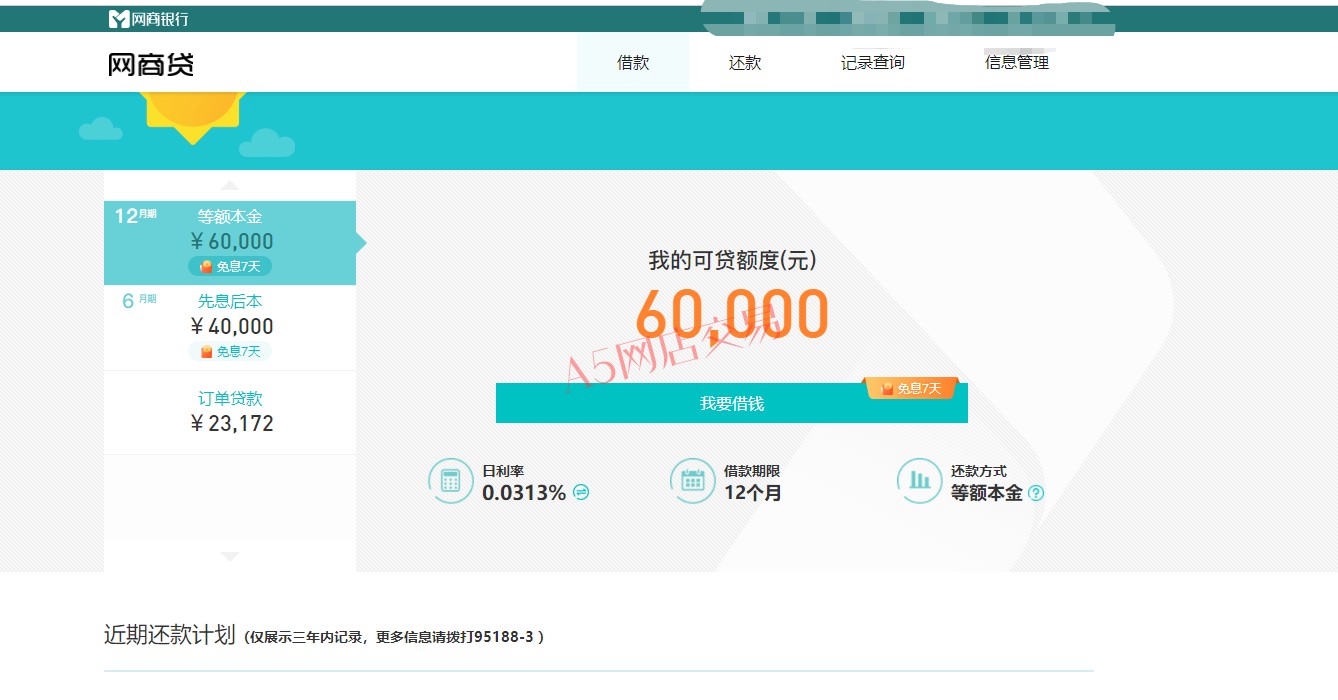Click the down arrow below loan list
This screenshot has width=1338, height=700.
point(230,556)
